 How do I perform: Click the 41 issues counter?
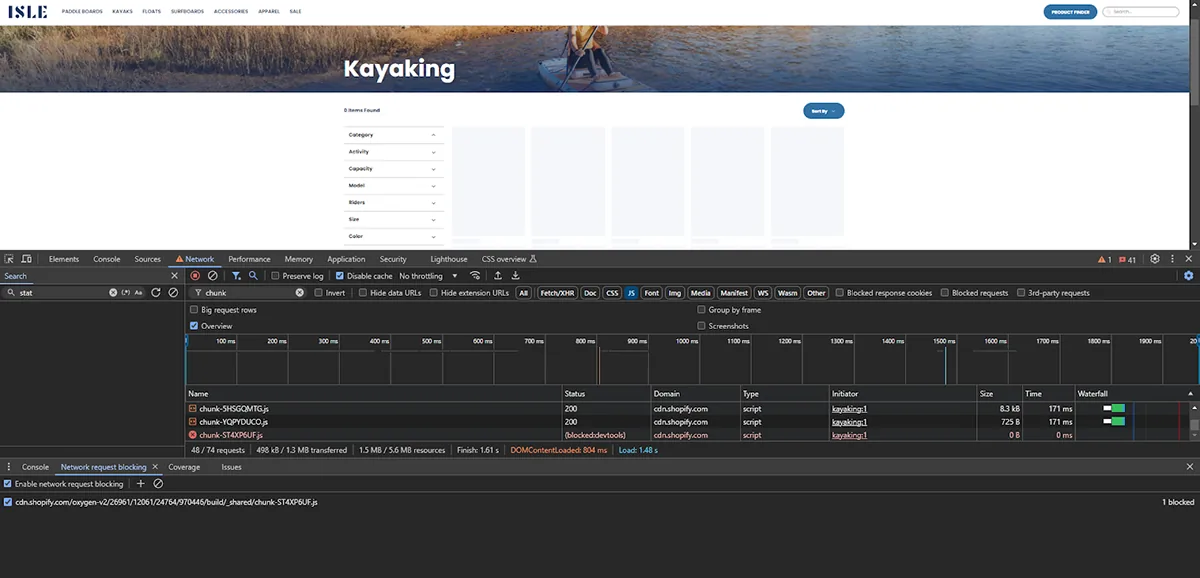click(x=1128, y=259)
